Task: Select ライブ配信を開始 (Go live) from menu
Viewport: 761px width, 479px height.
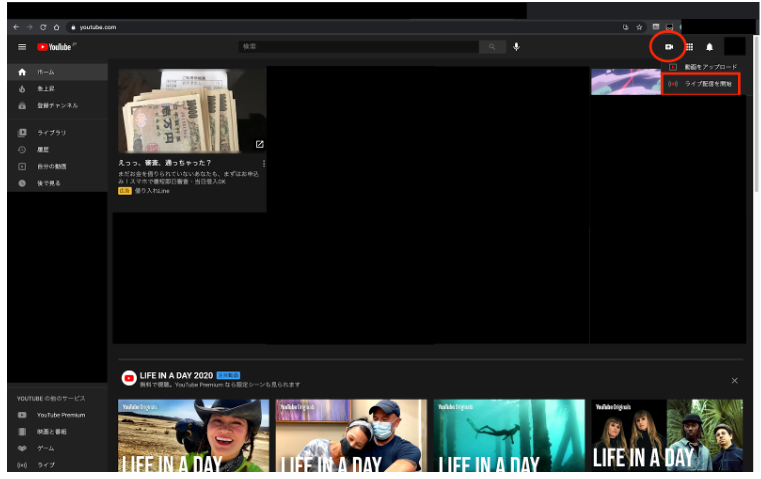Action: 707,84
